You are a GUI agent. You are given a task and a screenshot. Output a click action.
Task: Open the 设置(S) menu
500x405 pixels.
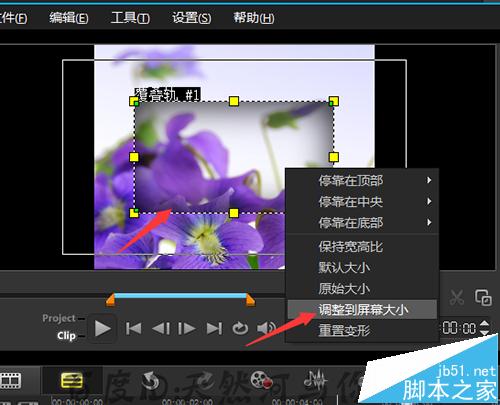(192, 17)
